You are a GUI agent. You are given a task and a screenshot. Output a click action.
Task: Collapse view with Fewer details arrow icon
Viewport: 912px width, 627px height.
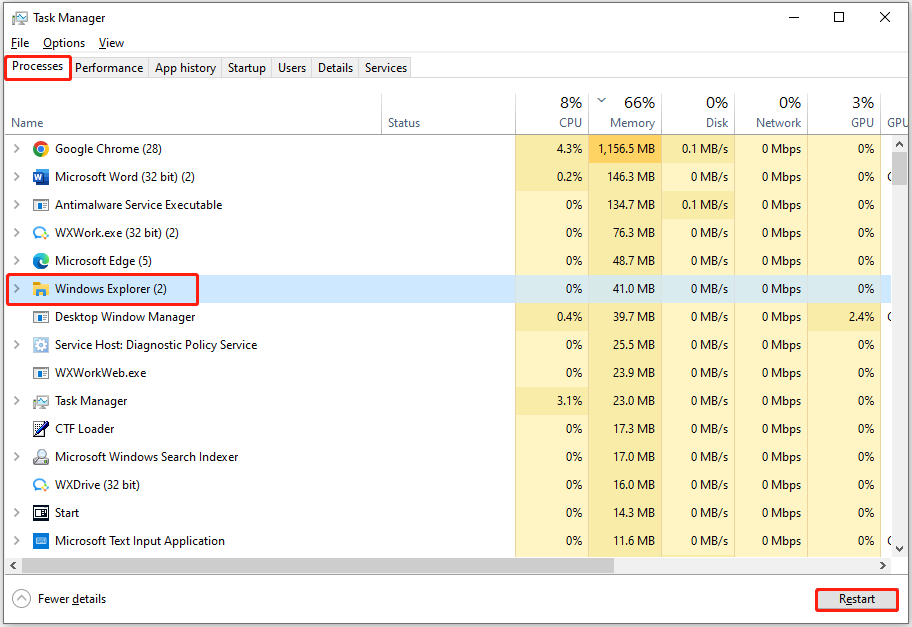click(x=21, y=598)
